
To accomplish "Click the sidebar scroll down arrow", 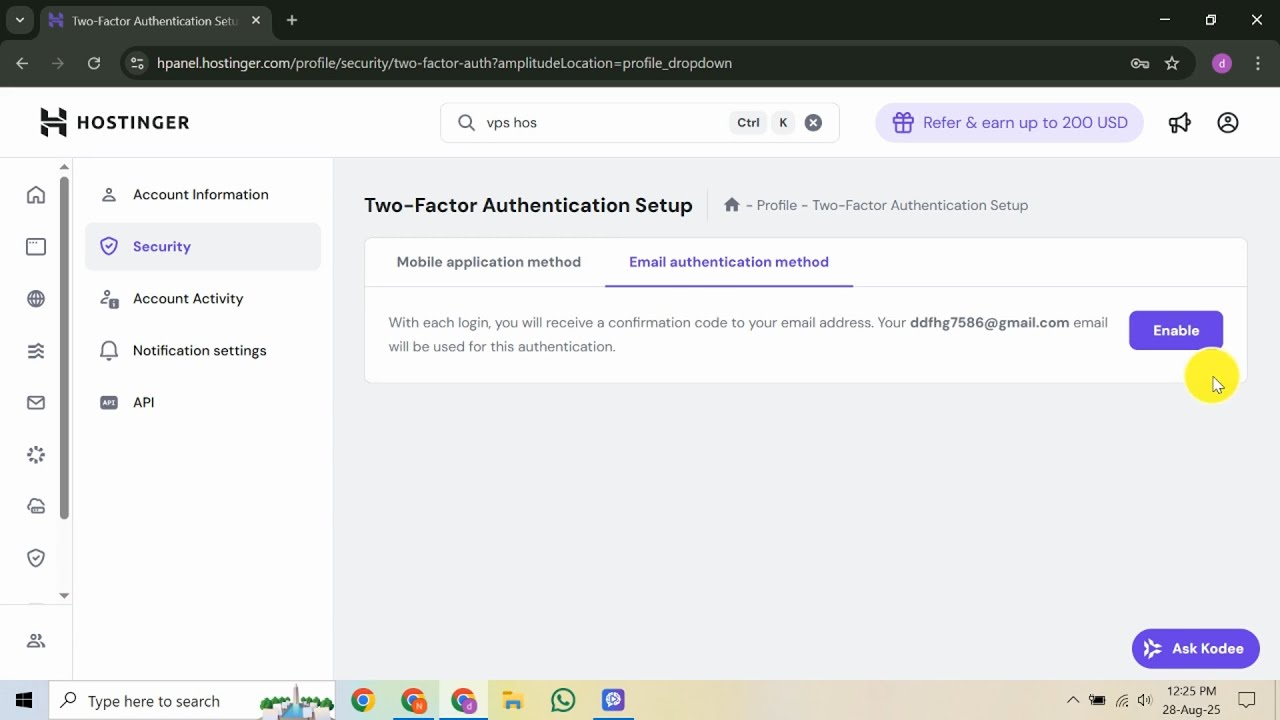I will coord(64,595).
